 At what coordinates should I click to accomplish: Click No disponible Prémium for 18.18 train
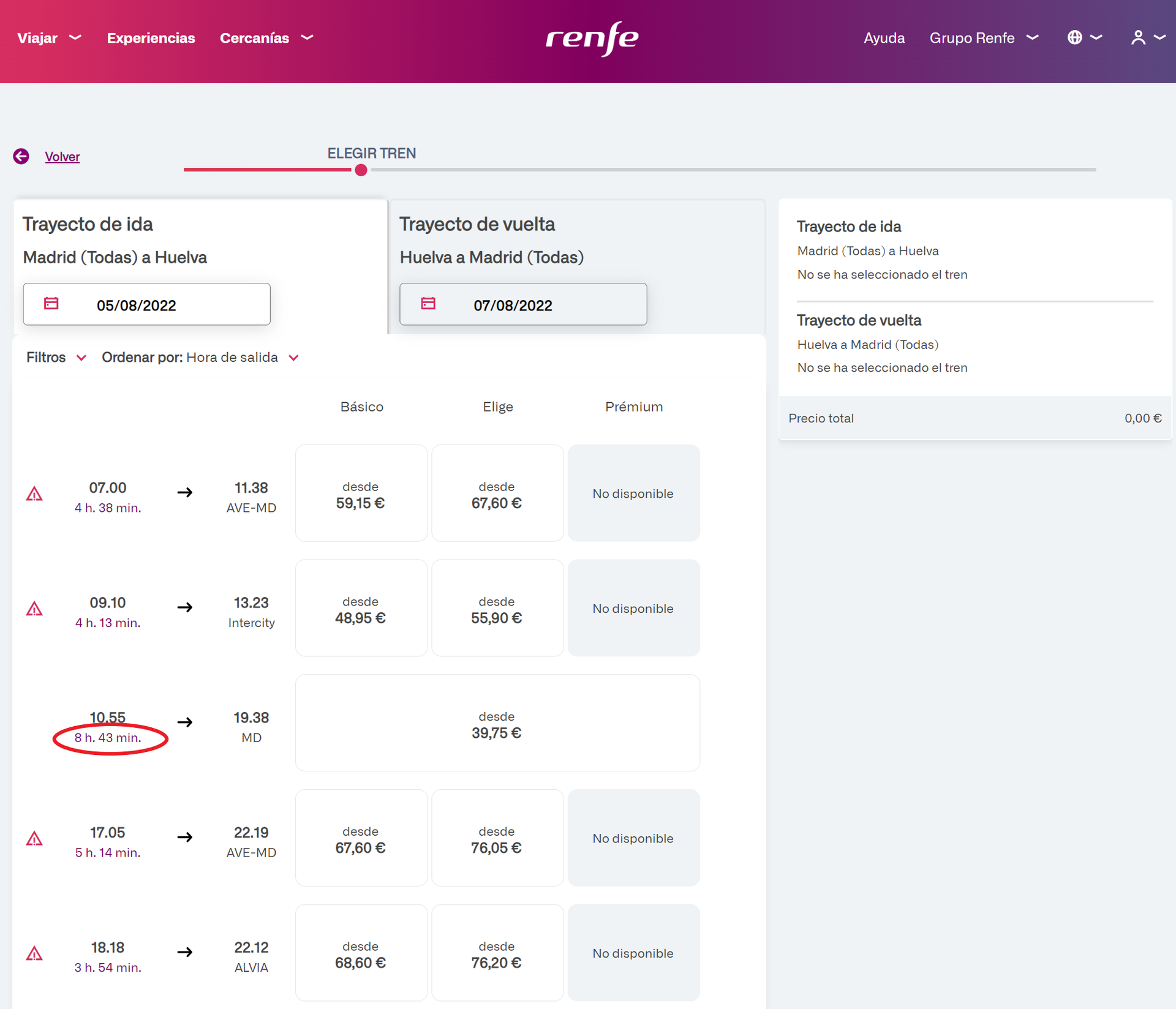click(634, 953)
